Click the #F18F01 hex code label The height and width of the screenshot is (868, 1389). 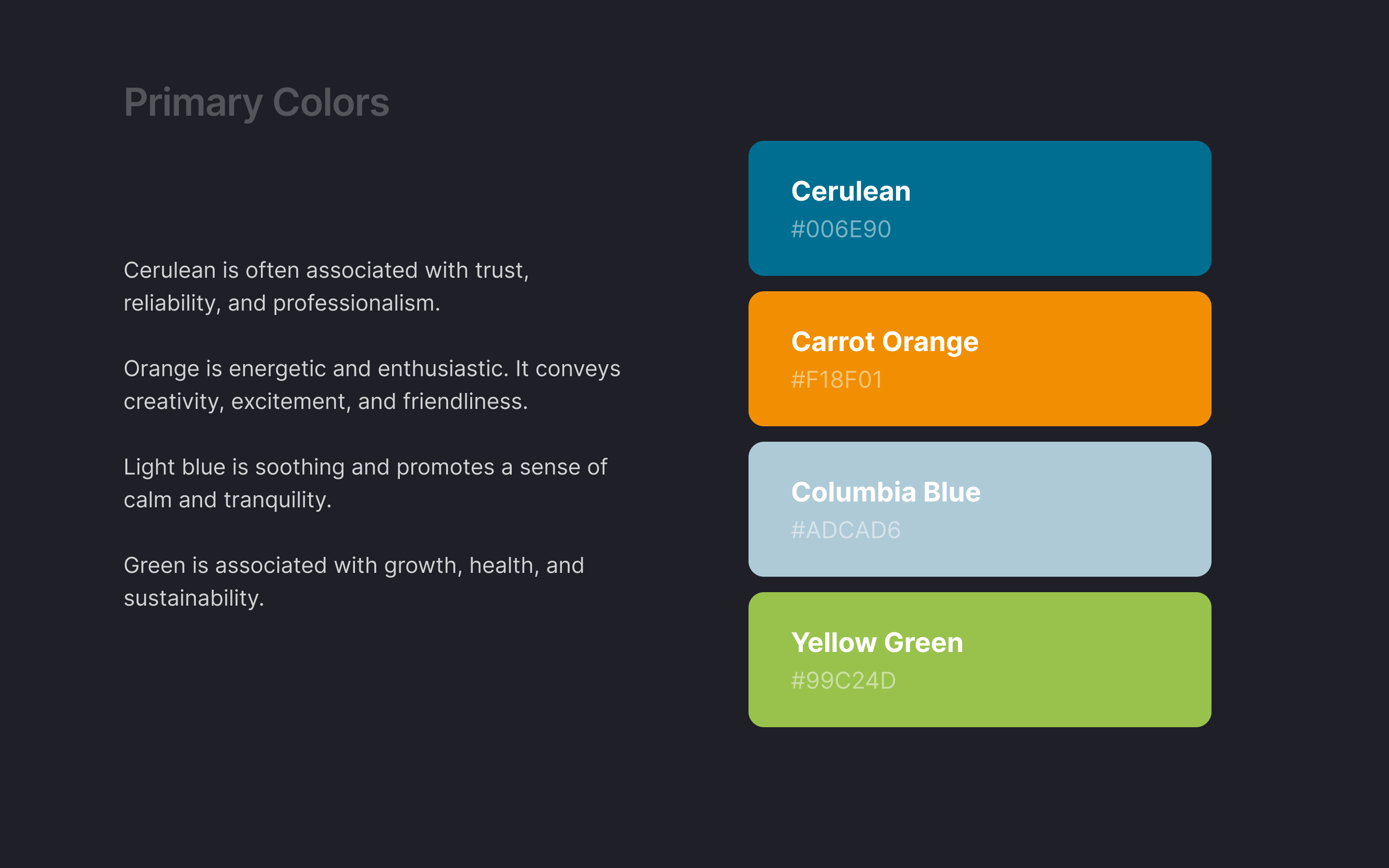836,380
